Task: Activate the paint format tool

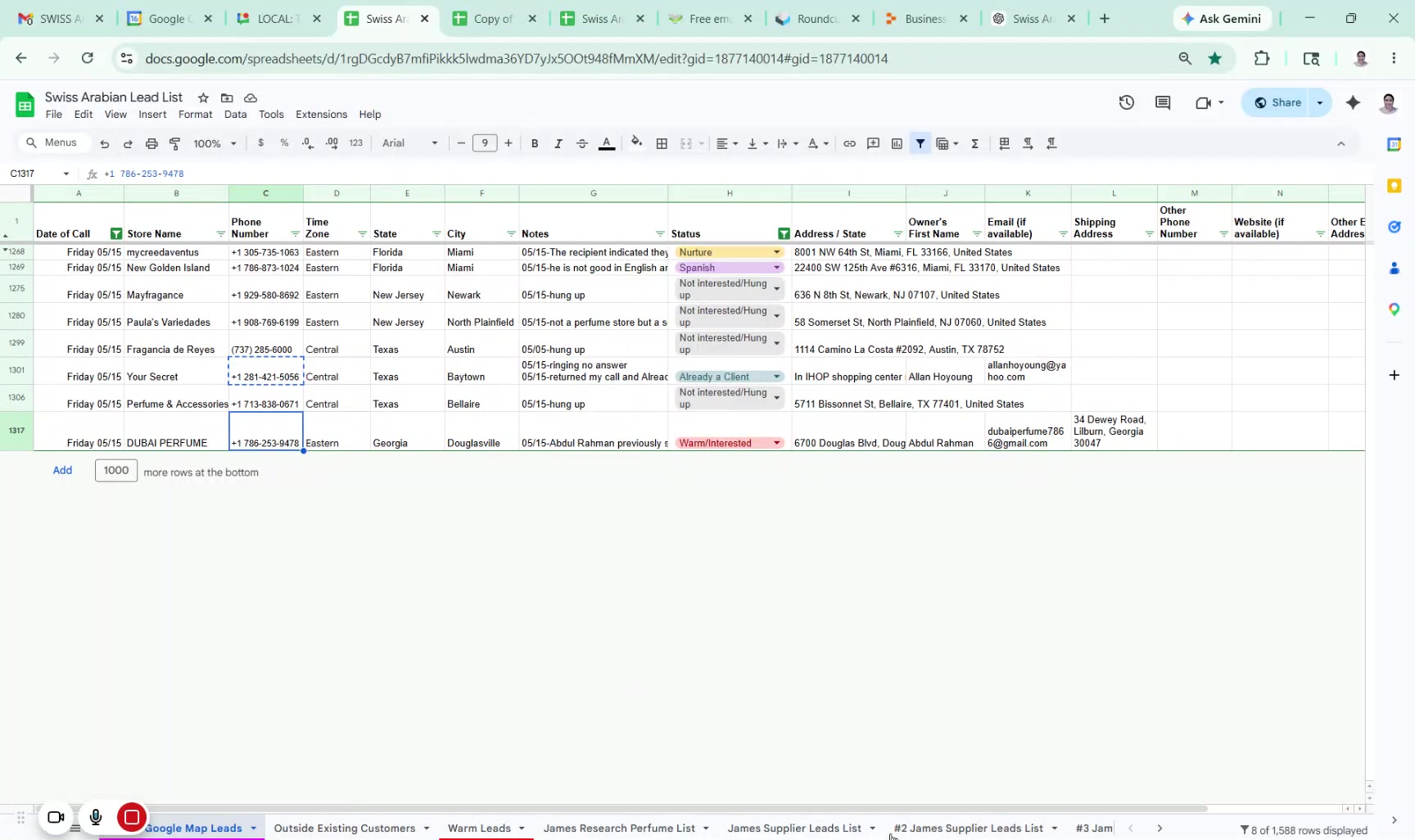Action: click(174, 143)
